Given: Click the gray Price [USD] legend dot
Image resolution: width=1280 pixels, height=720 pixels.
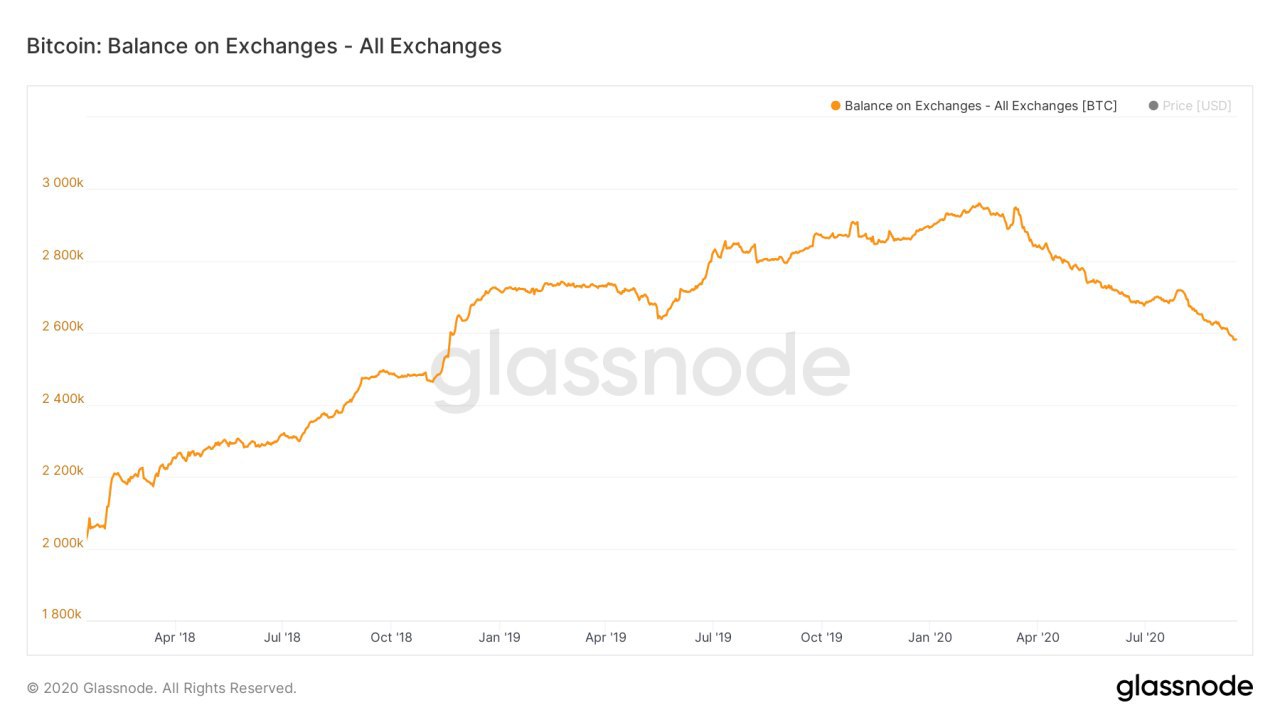Looking at the screenshot, I should click(1153, 106).
